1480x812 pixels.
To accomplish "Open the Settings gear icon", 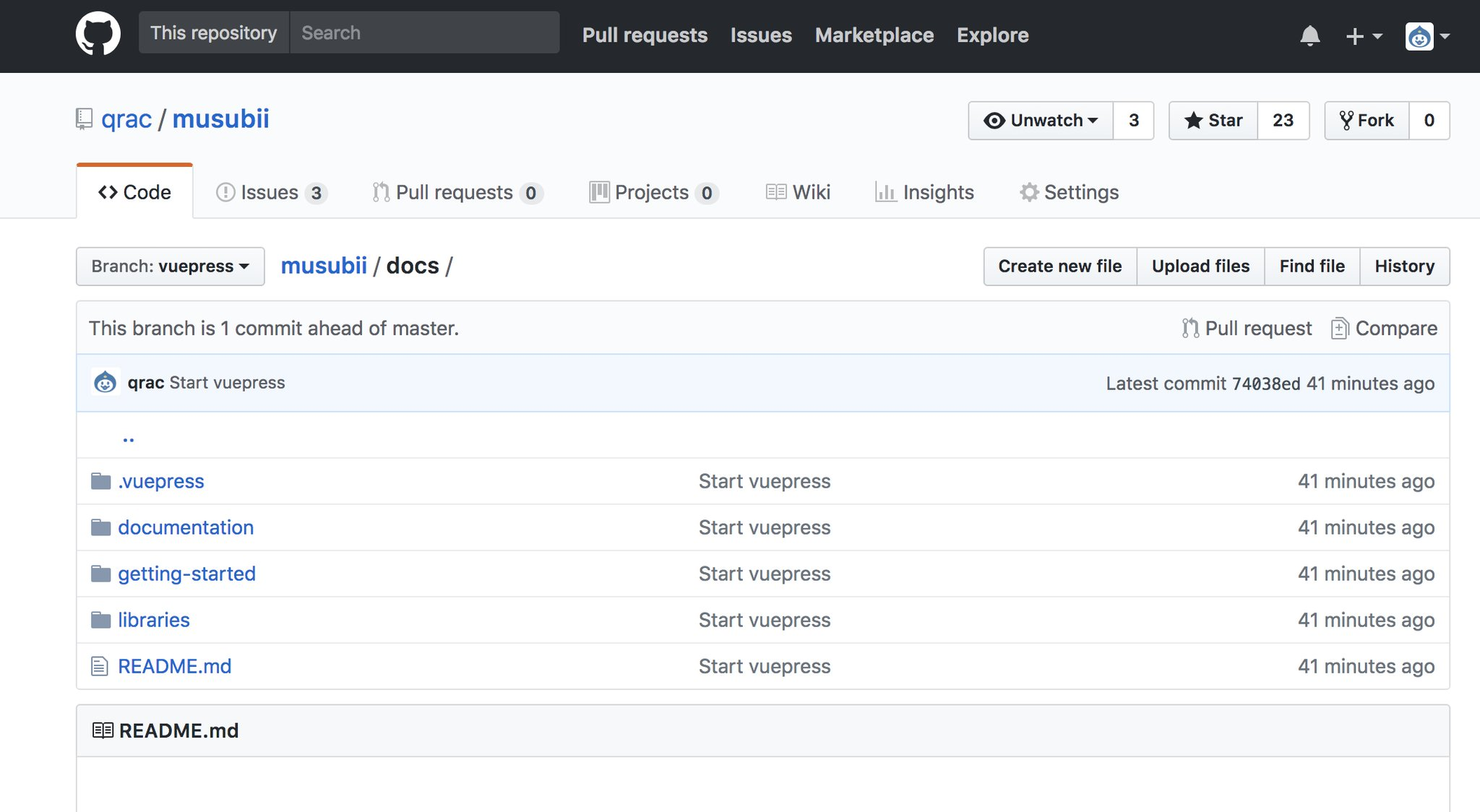I will click(x=1029, y=192).
